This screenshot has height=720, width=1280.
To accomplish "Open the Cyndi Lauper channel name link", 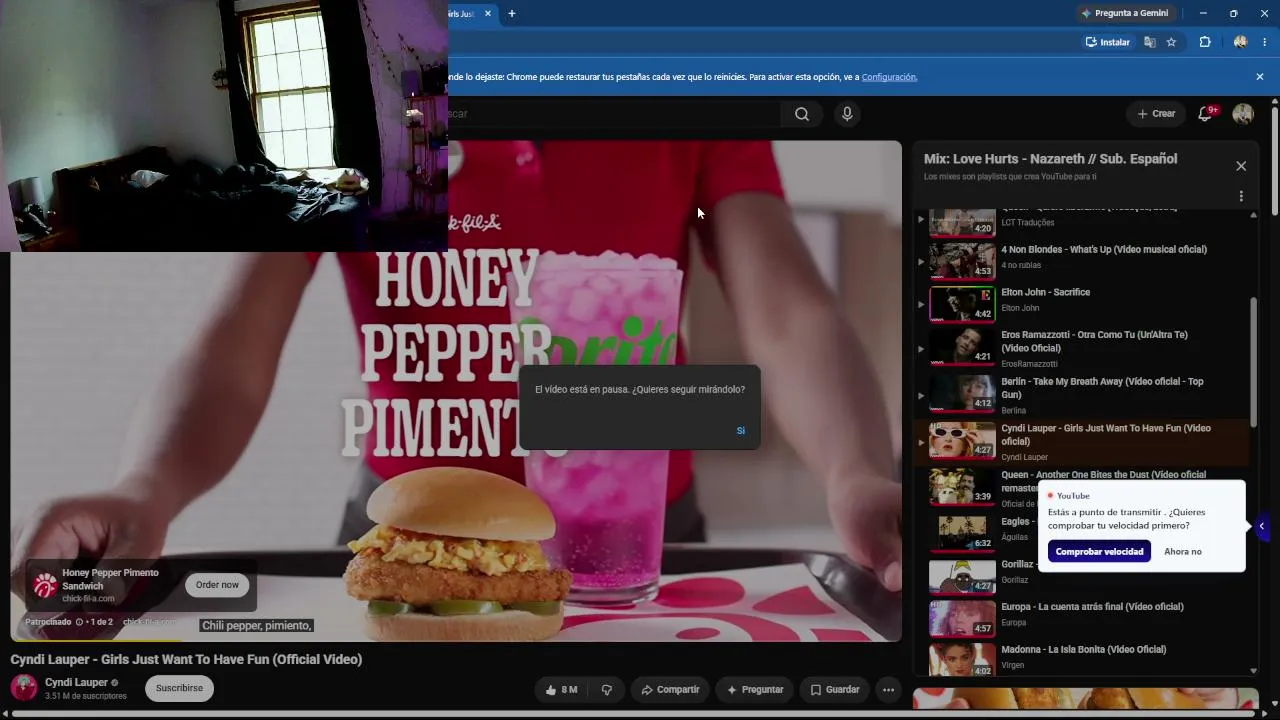I will point(76,682).
